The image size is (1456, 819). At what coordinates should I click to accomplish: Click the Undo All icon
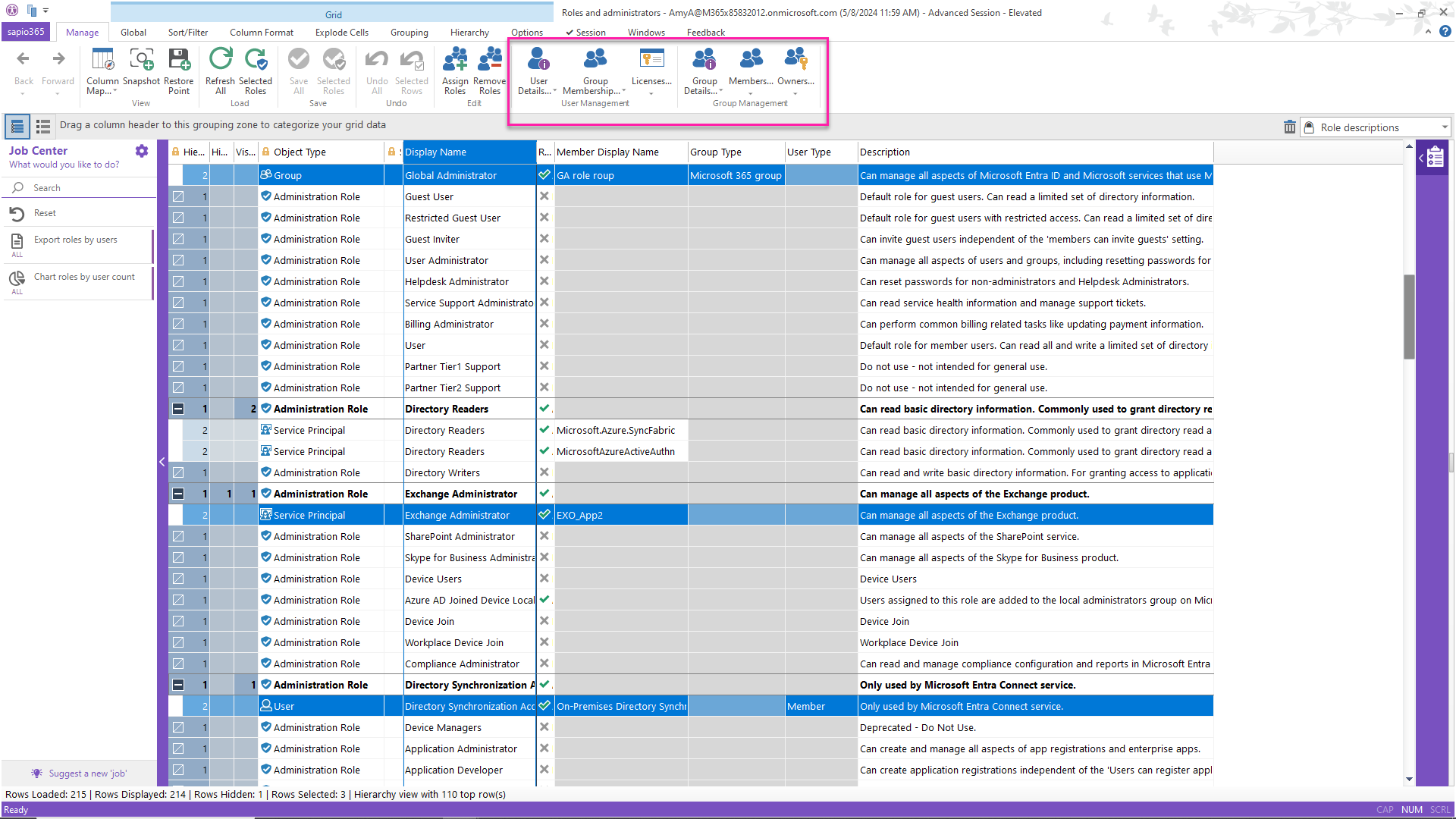pos(377,71)
